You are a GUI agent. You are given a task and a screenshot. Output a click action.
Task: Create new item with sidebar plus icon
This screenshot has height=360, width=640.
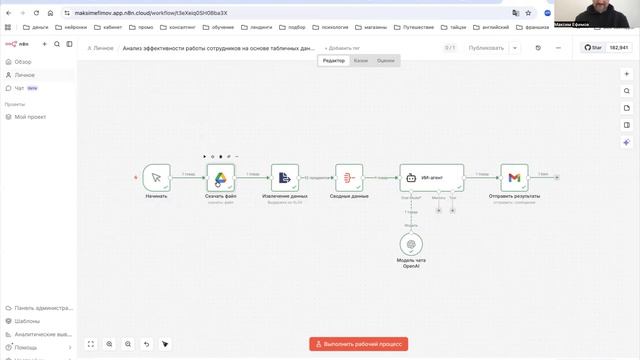coord(44,44)
